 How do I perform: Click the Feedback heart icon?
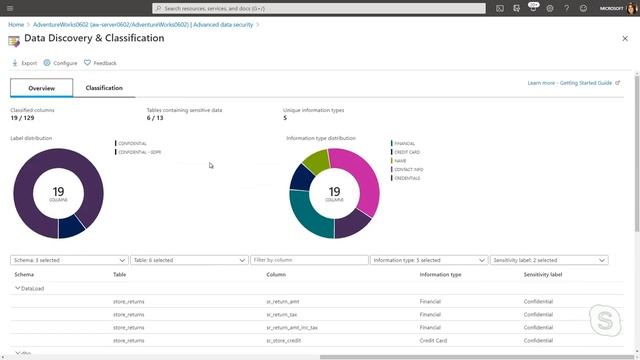pyautogui.click(x=87, y=63)
